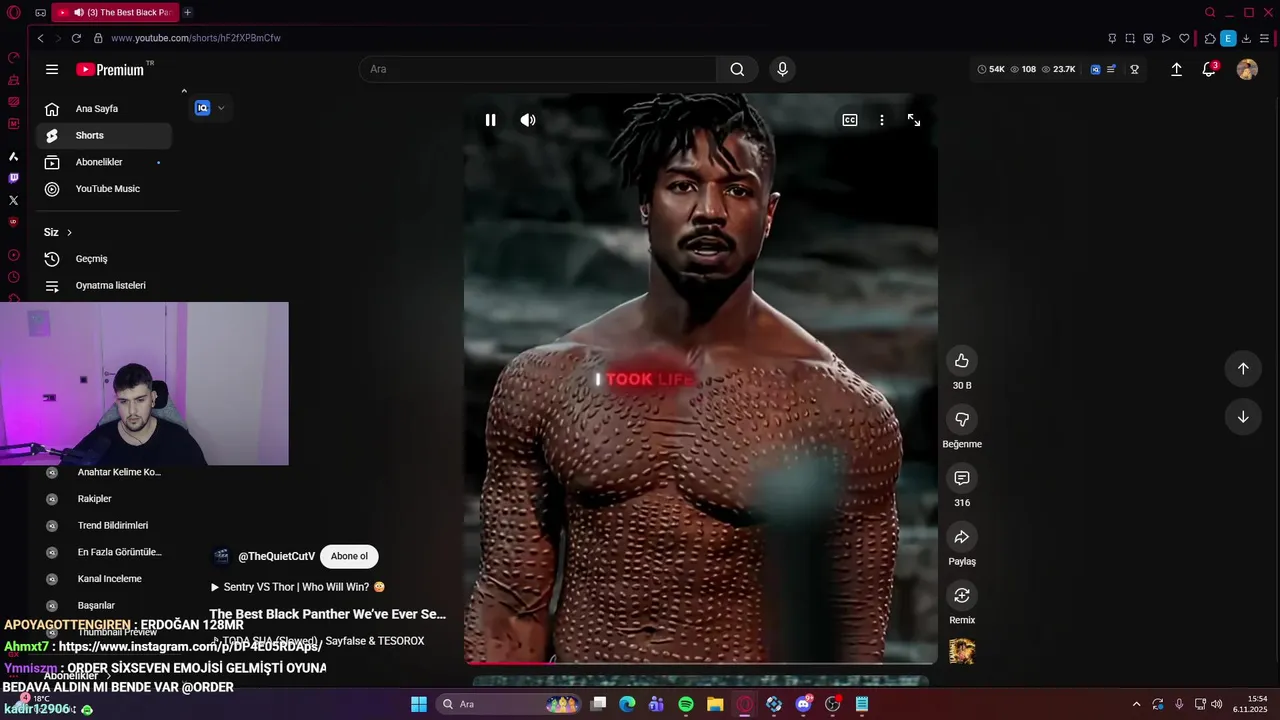This screenshot has width=1280, height=720.
Task: Open Opera extensions cube icon
Action: coord(1209,38)
